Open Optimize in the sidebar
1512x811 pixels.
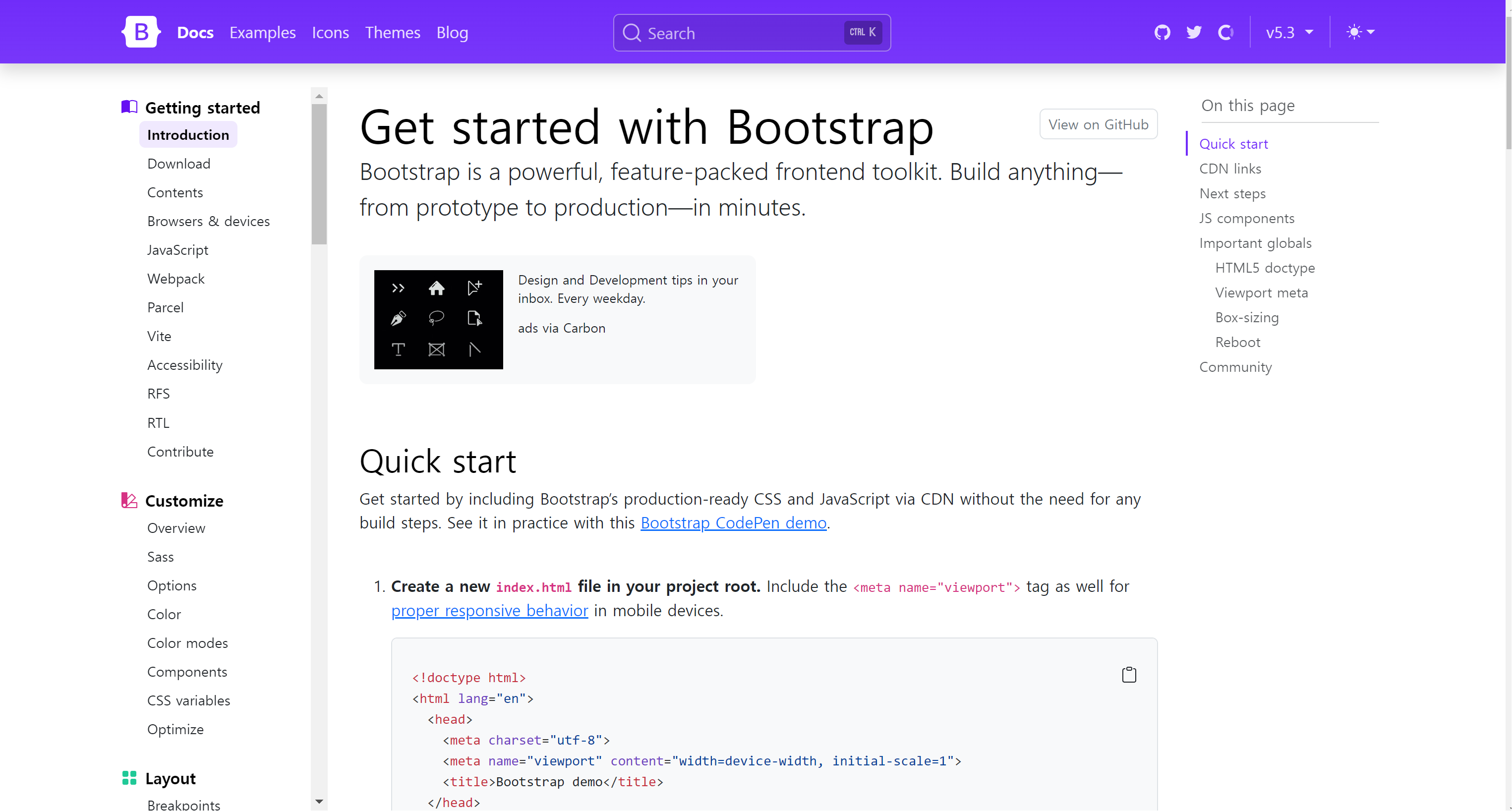(x=175, y=729)
